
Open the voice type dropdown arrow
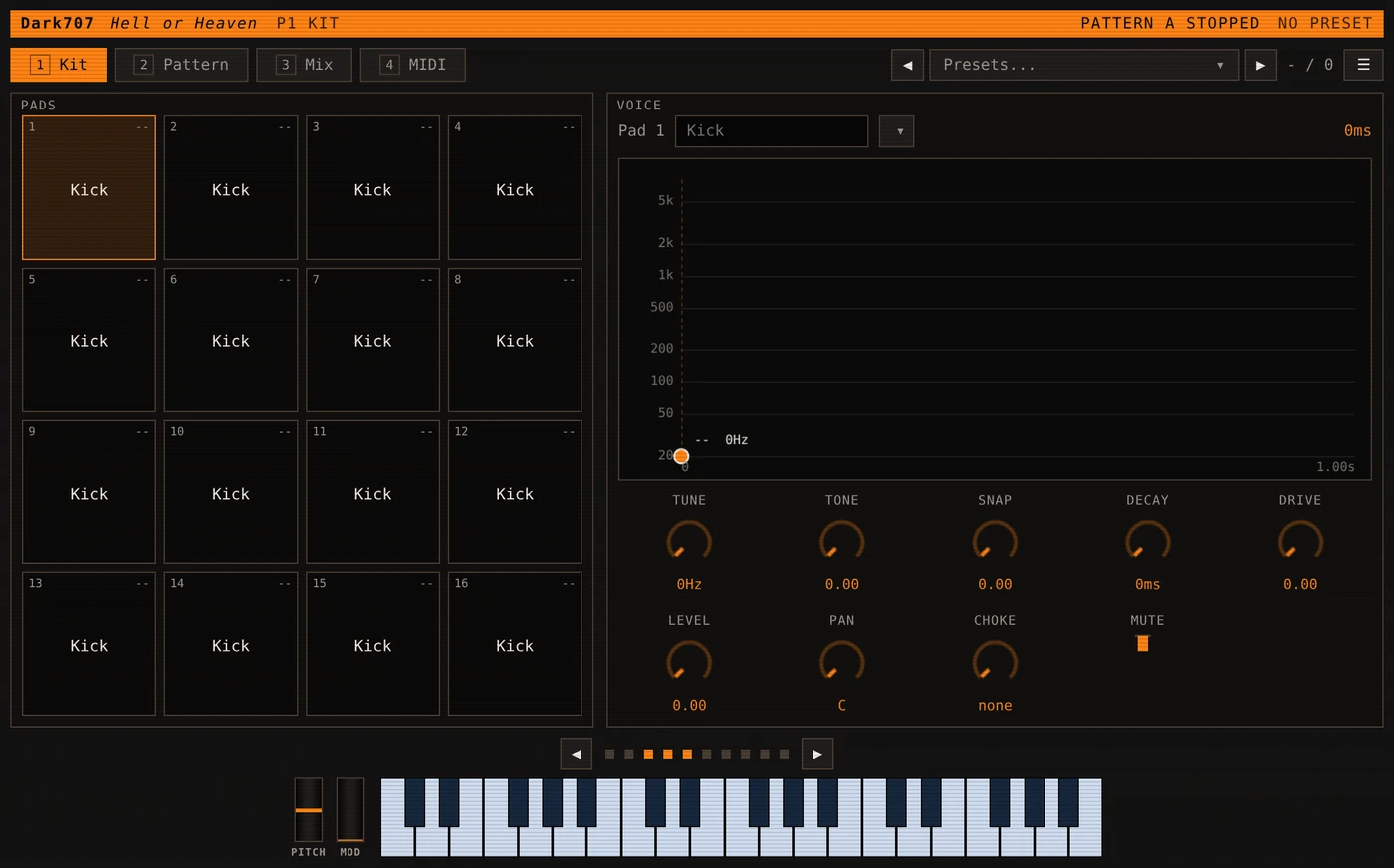click(896, 131)
